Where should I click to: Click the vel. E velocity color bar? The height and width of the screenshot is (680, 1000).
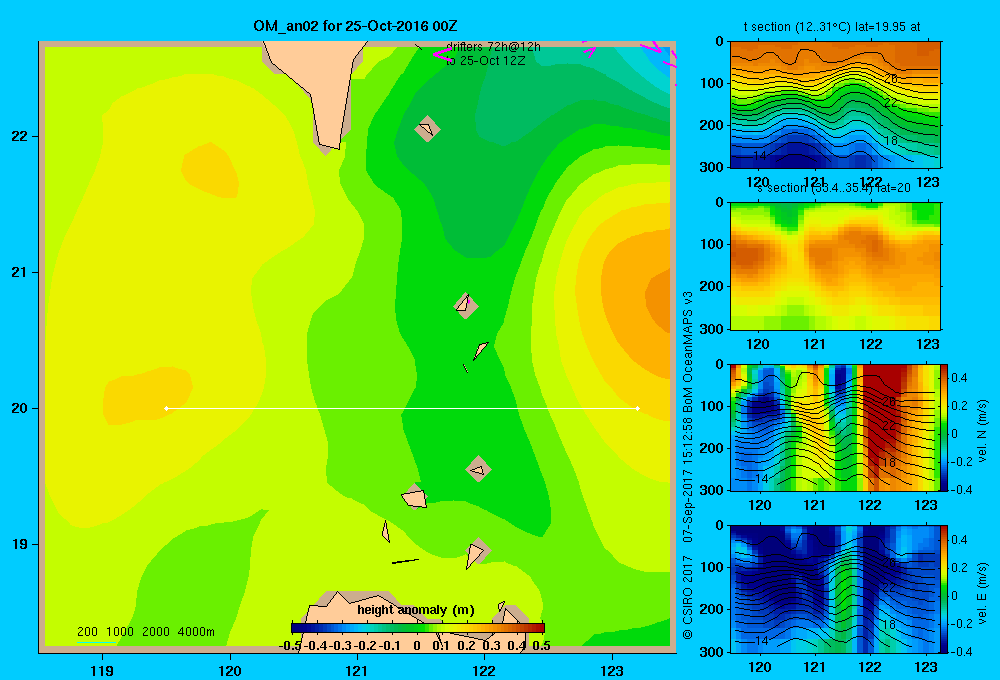945,589
